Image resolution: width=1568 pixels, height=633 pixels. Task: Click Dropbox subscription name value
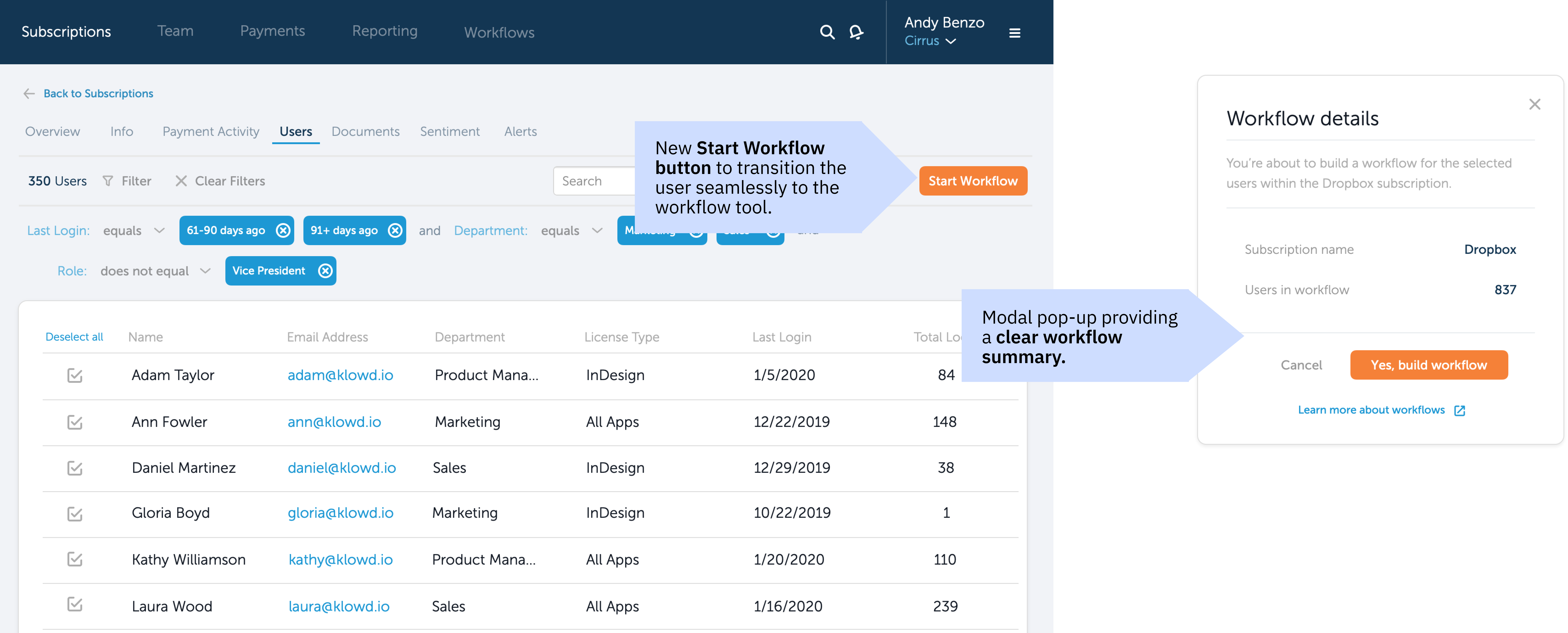(1490, 249)
